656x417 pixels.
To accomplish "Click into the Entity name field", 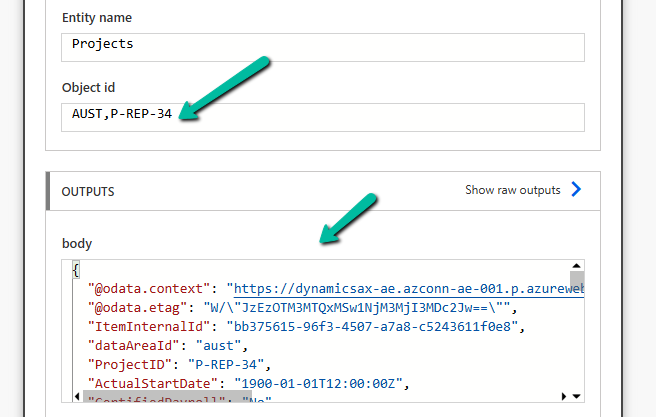I will click(322, 44).
